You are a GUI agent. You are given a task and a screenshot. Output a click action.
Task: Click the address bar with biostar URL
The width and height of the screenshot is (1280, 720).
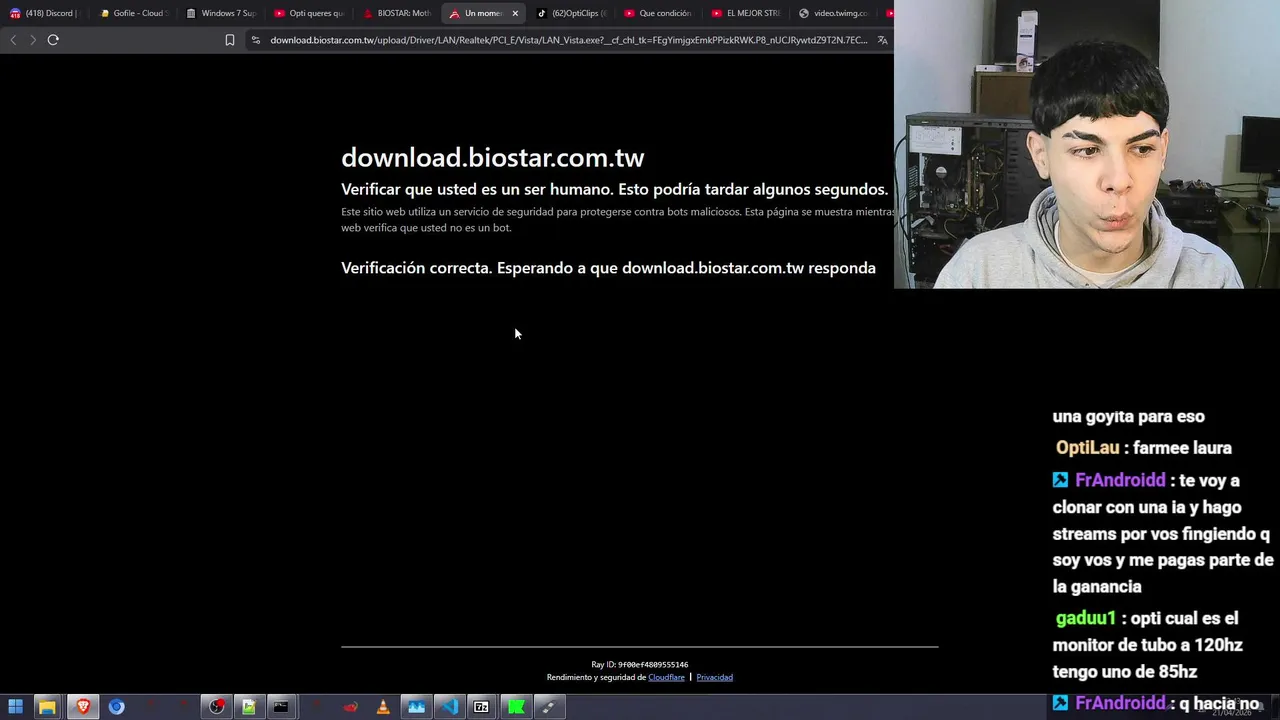pos(568,40)
